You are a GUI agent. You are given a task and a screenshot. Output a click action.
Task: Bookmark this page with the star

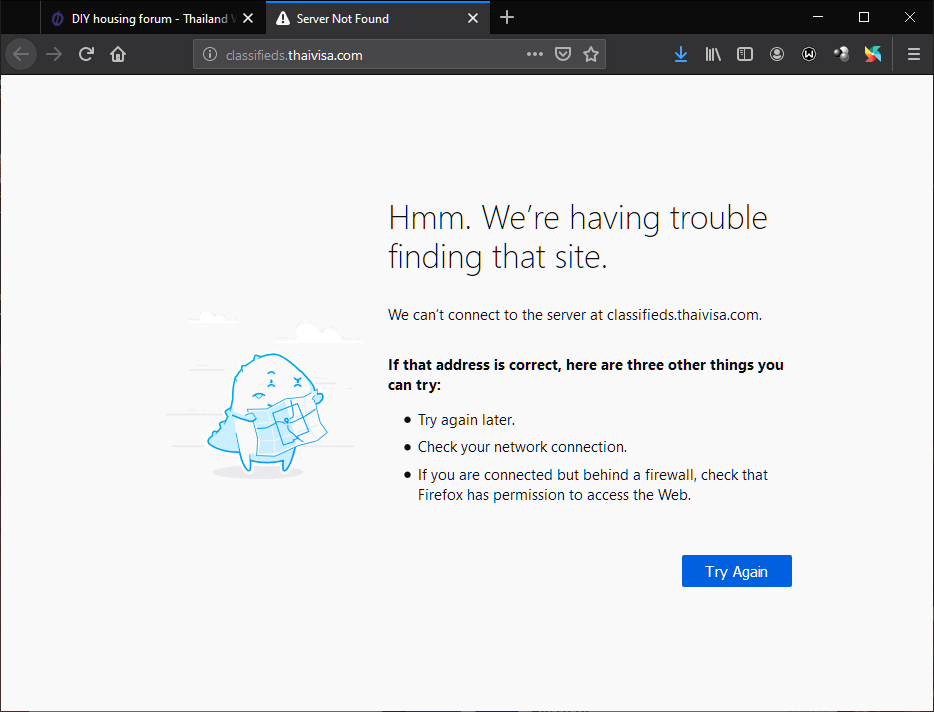(x=591, y=54)
